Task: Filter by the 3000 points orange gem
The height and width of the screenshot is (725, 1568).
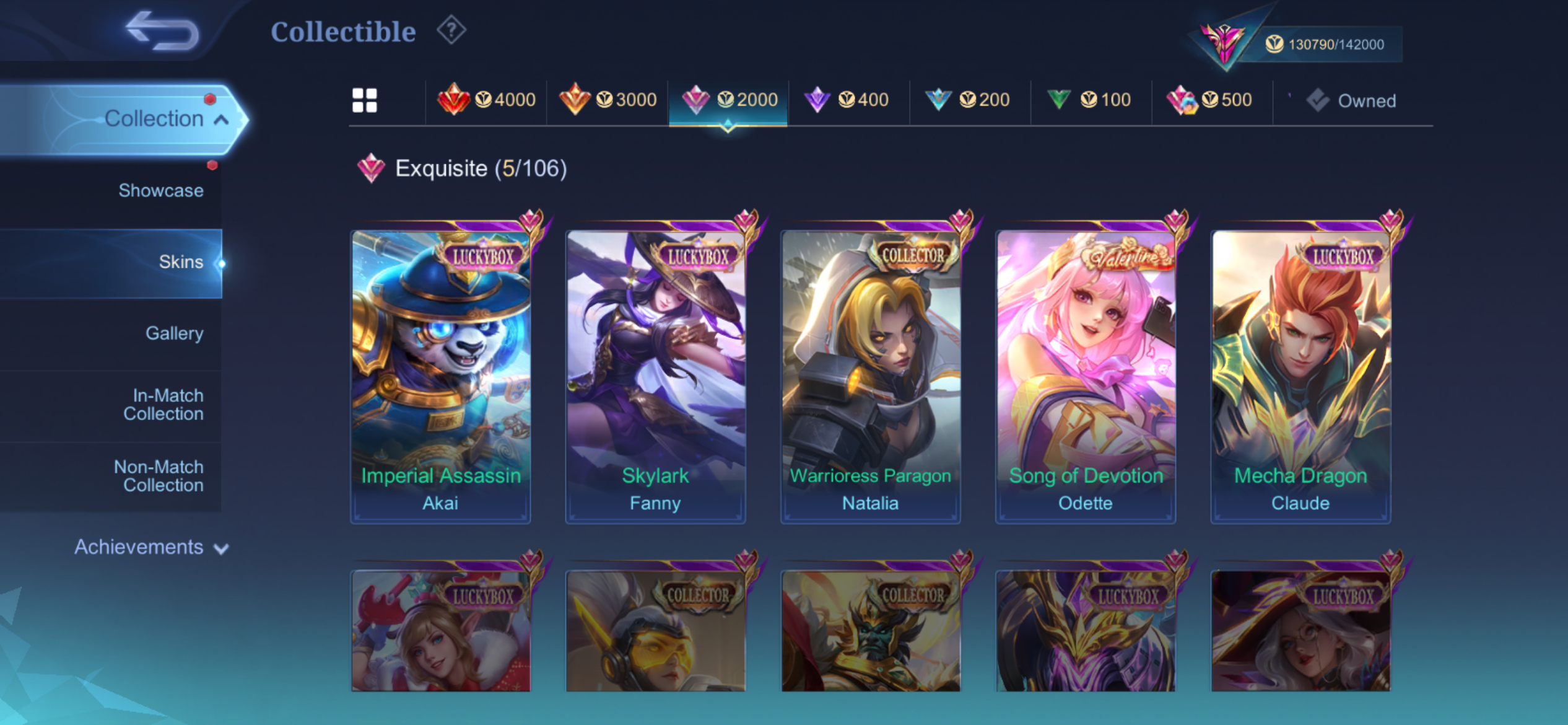Action: click(608, 100)
